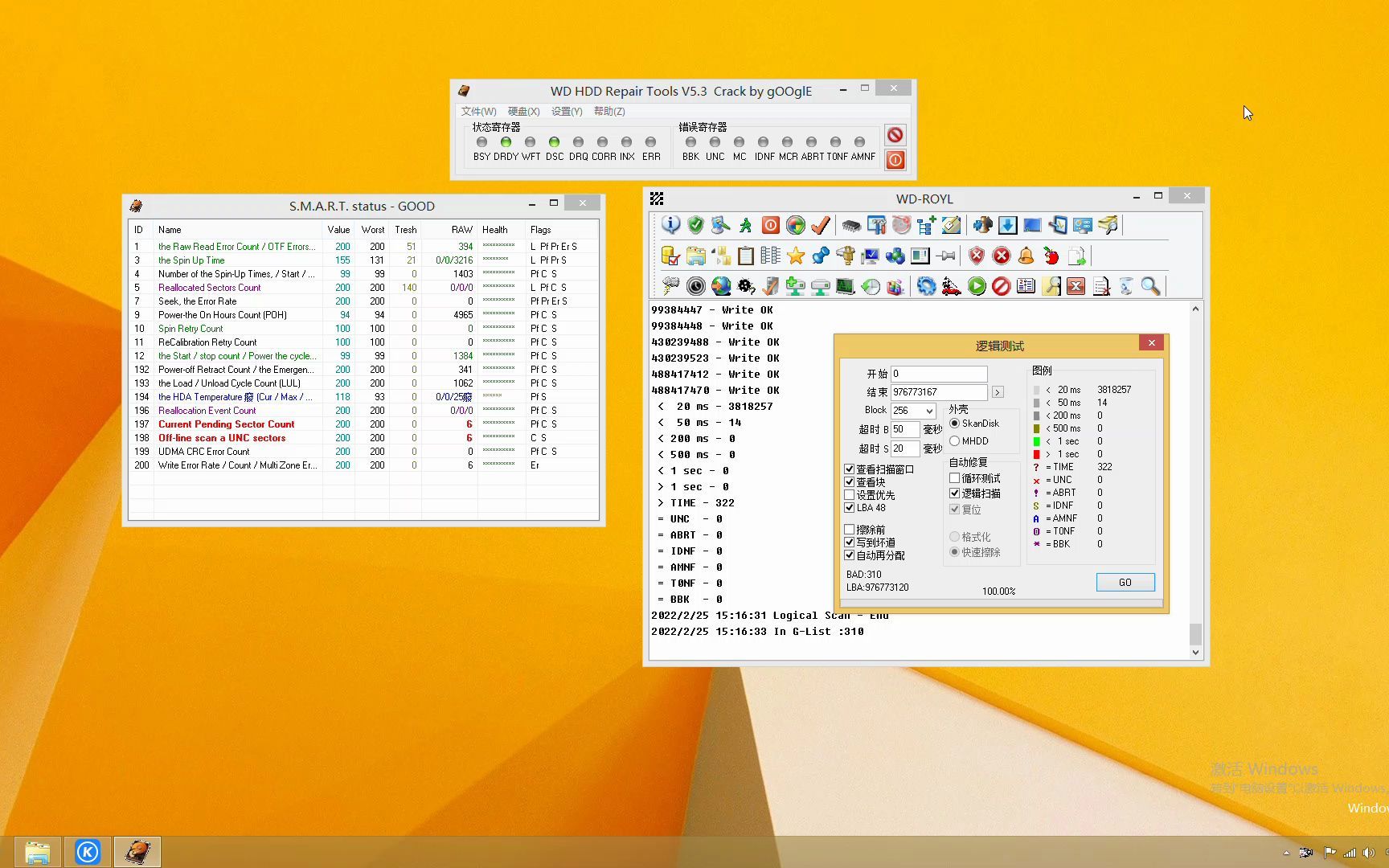Open the Block size dropdown
The image size is (1389, 868).
coord(929,411)
